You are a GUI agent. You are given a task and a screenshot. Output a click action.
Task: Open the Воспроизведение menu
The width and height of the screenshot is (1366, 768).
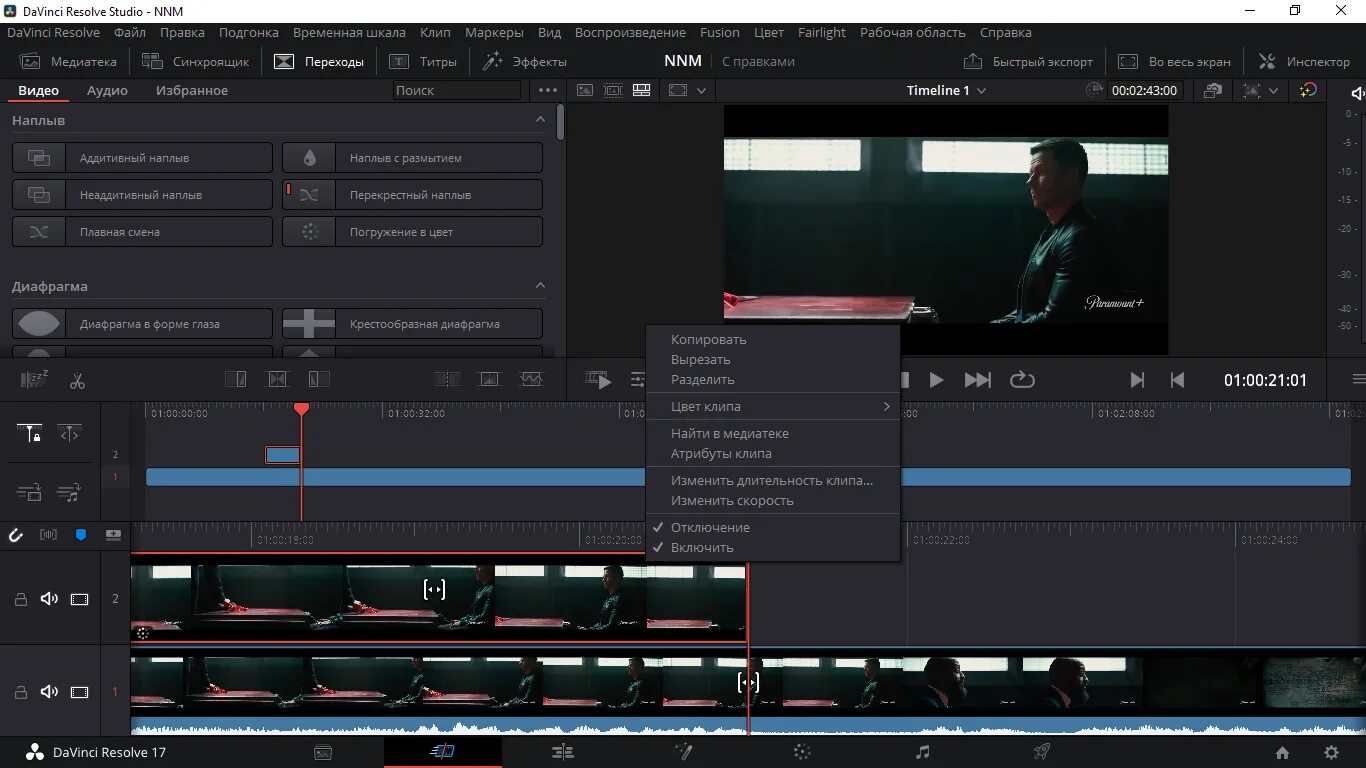pyautogui.click(x=630, y=32)
